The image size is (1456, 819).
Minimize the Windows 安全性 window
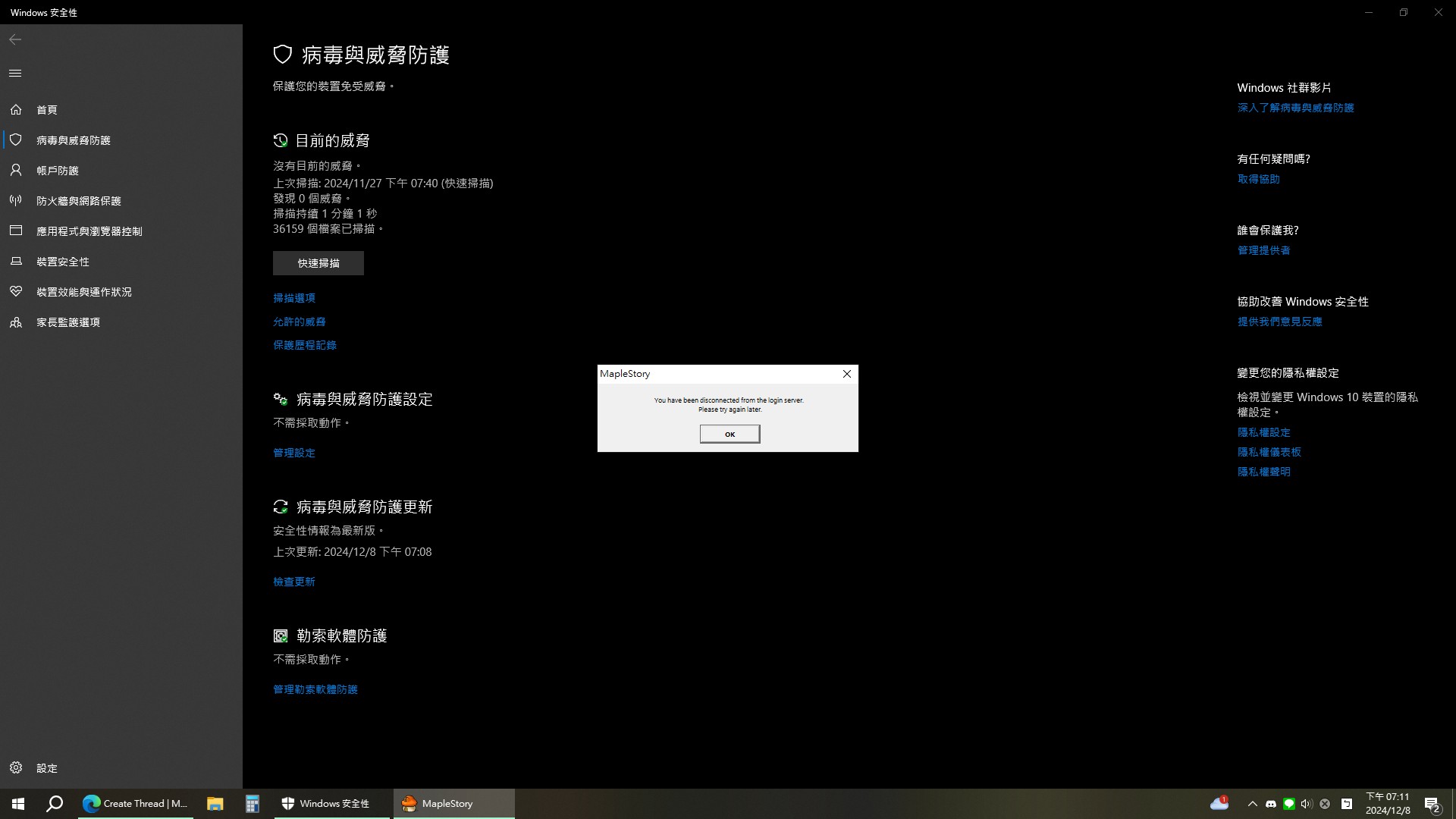(x=1369, y=12)
